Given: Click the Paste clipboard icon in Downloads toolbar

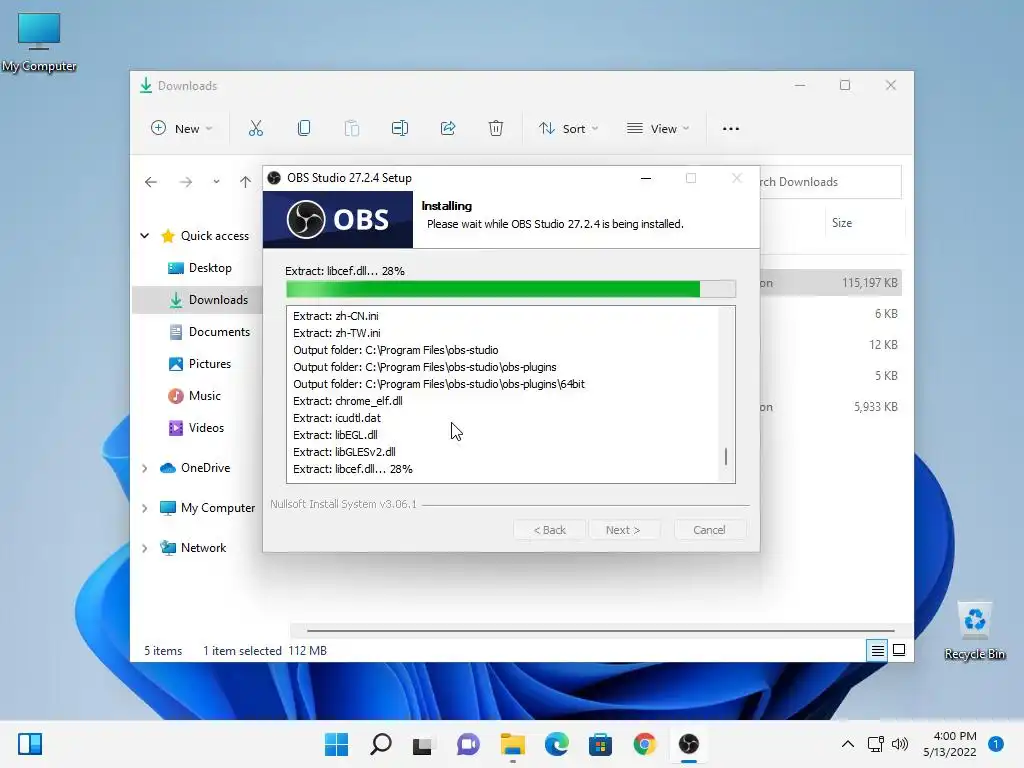Looking at the screenshot, I should pos(351,128).
